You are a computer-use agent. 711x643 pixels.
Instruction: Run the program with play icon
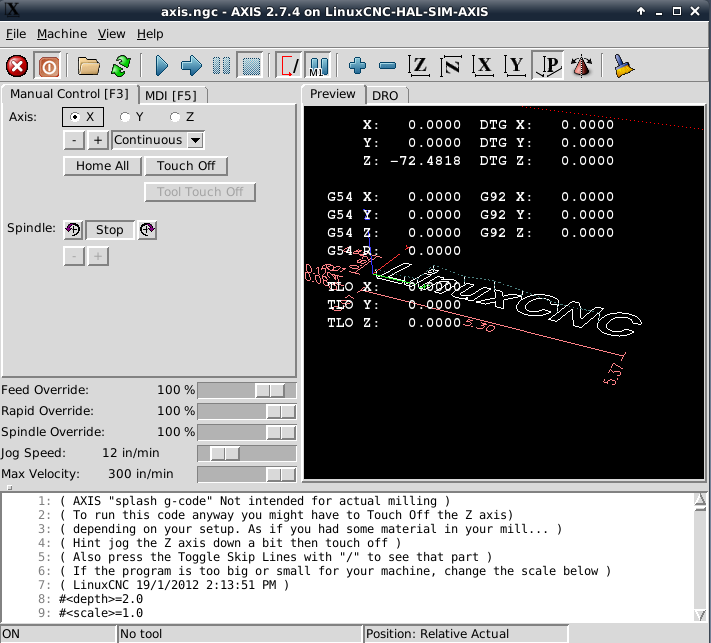pyautogui.click(x=161, y=66)
